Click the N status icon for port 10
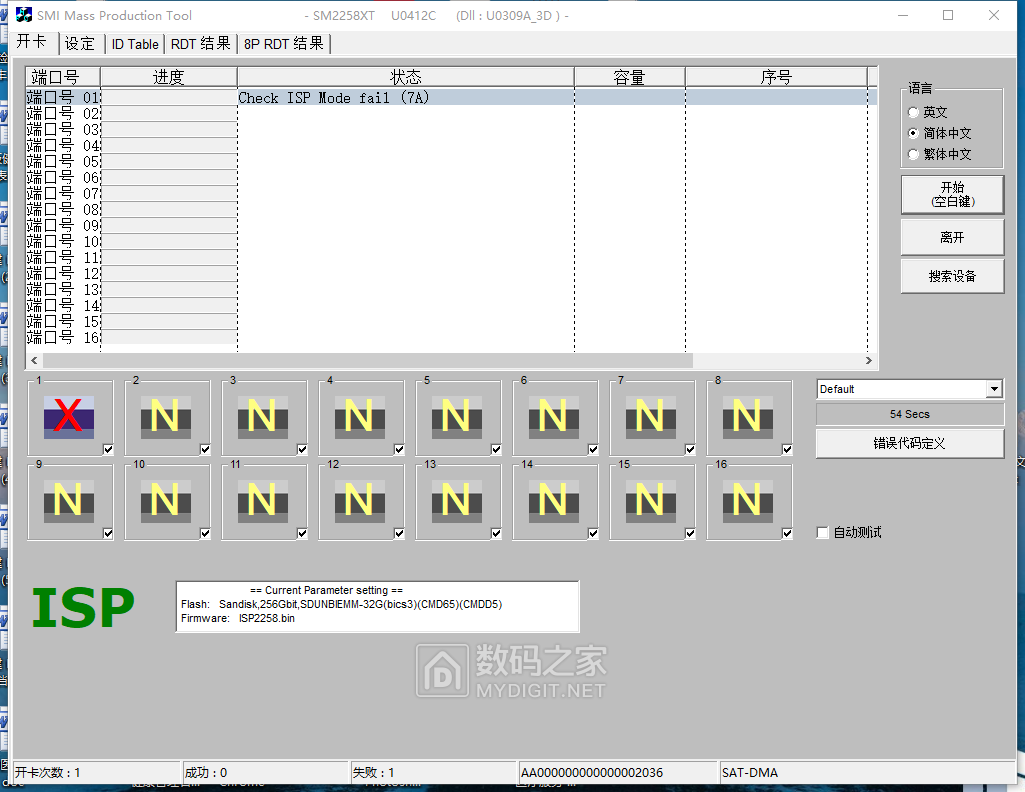Viewport: 1025px width, 792px height. tap(165, 501)
